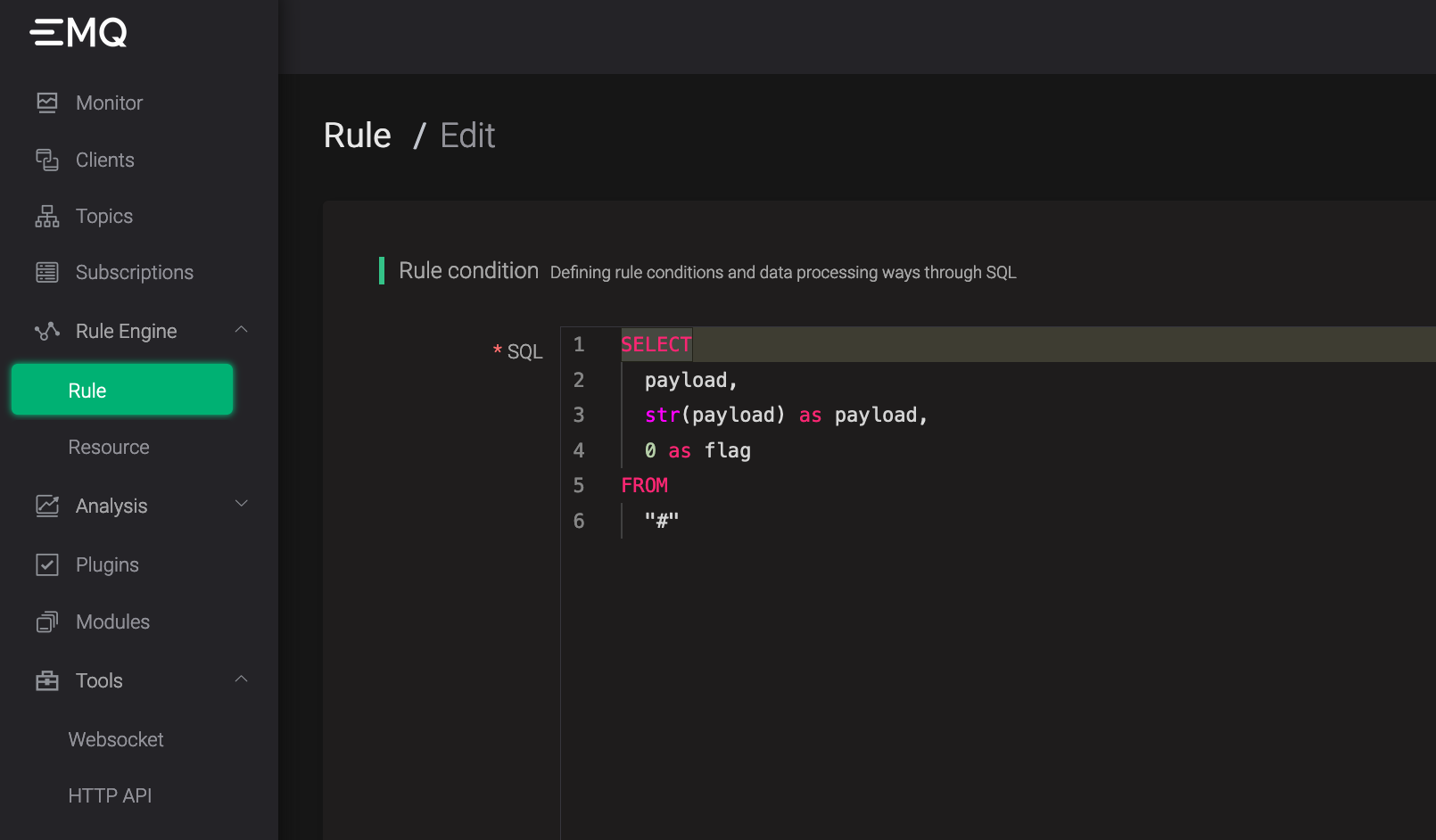
Task: Click the Edit breadcrumb text
Action: (x=467, y=136)
